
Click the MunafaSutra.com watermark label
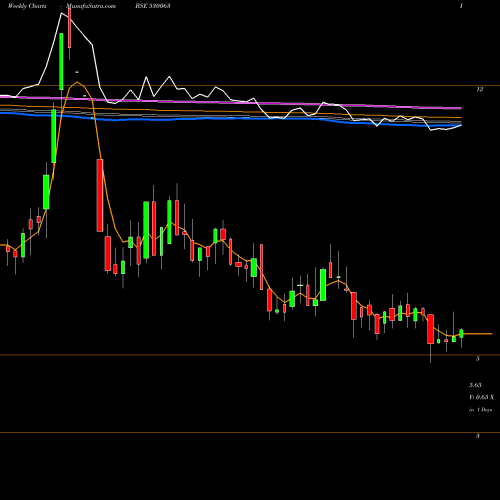(x=91, y=6)
